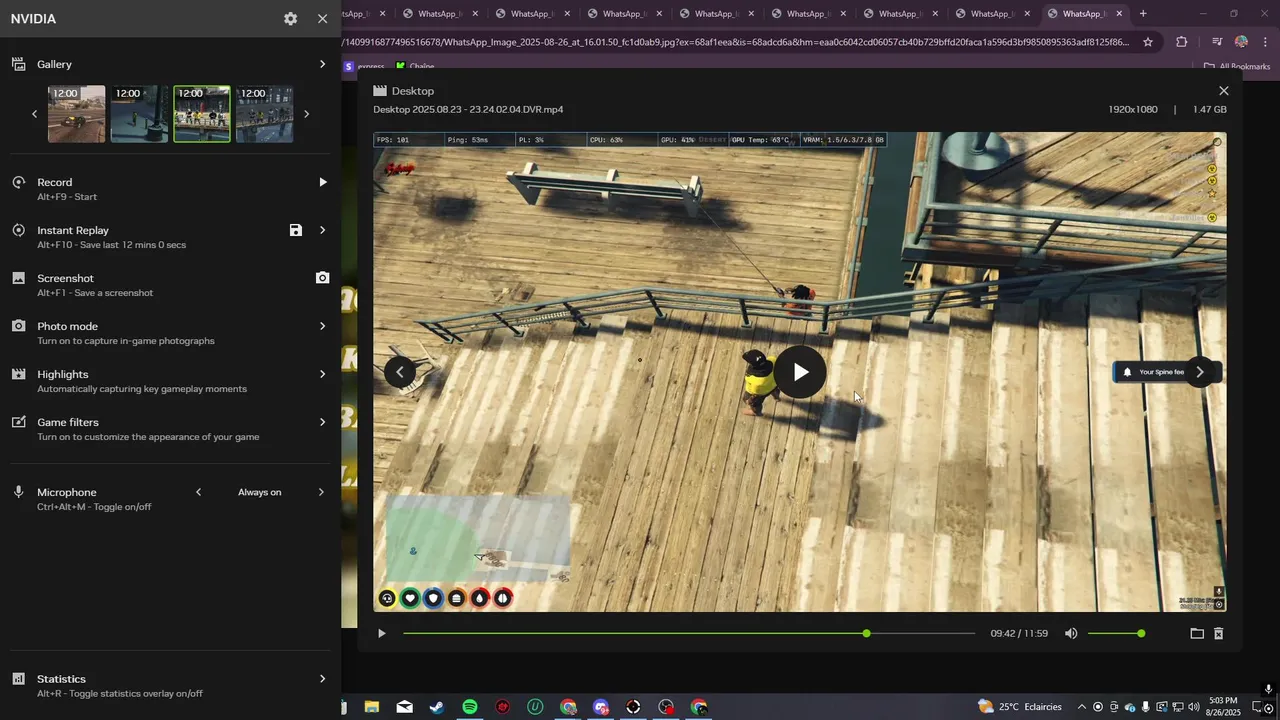Expand the Game filters chevron
The height and width of the screenshot is (720, 1280).
coord(322,422)
